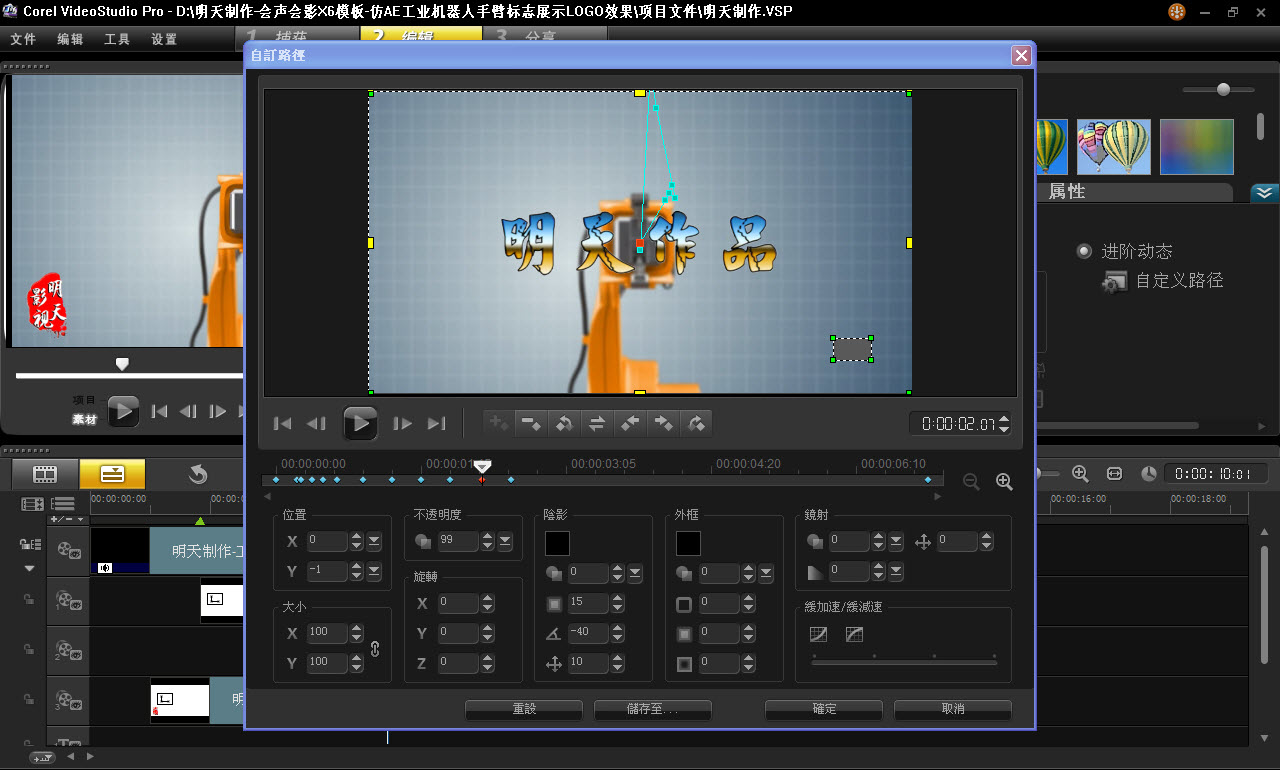This screenshot has height=770, width=1280.
Task: Open mirror opacity slider dropdown
Action: (x=896, y=542)
